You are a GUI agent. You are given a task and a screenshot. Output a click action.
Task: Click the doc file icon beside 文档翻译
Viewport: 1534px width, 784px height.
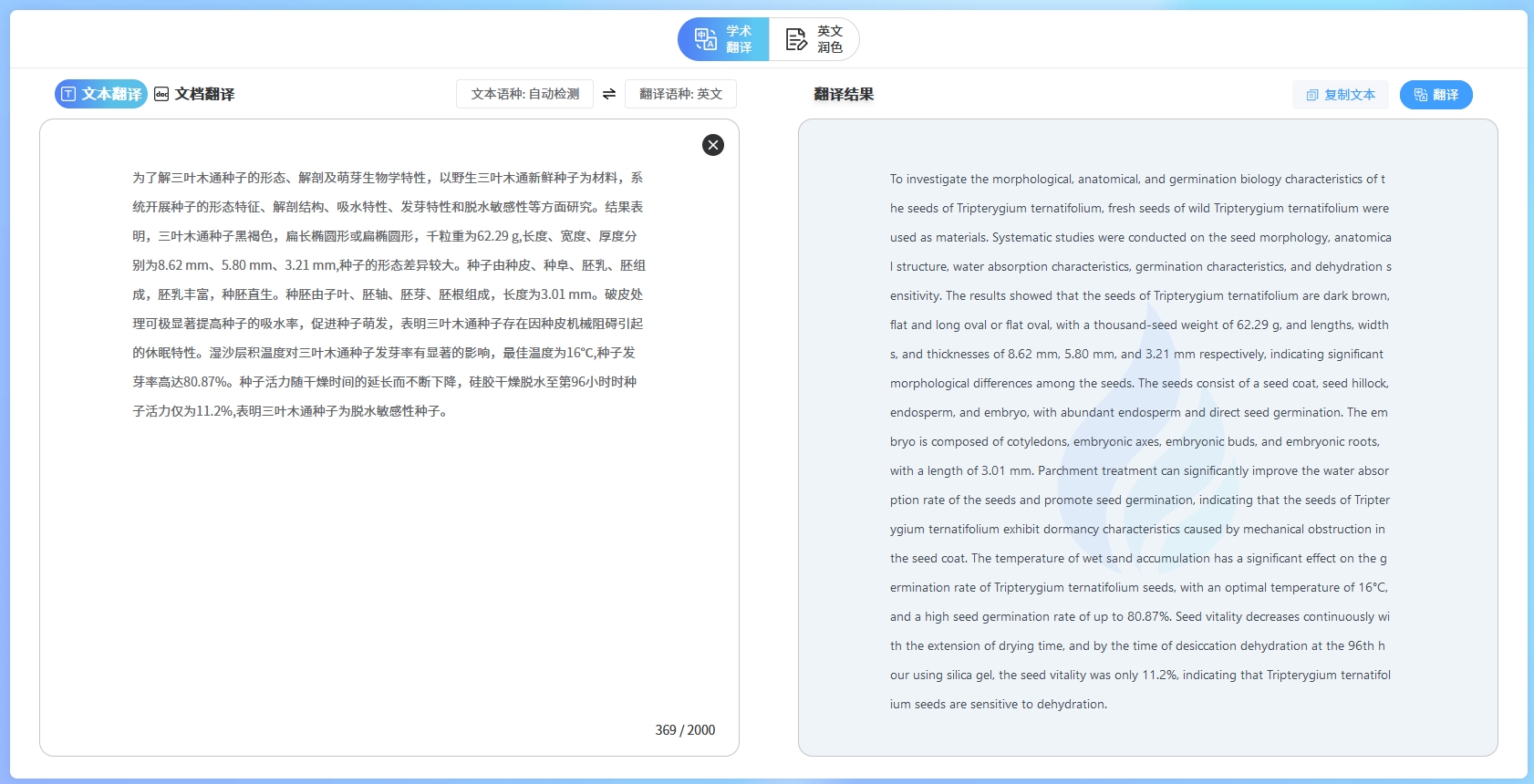coord(161,94)
